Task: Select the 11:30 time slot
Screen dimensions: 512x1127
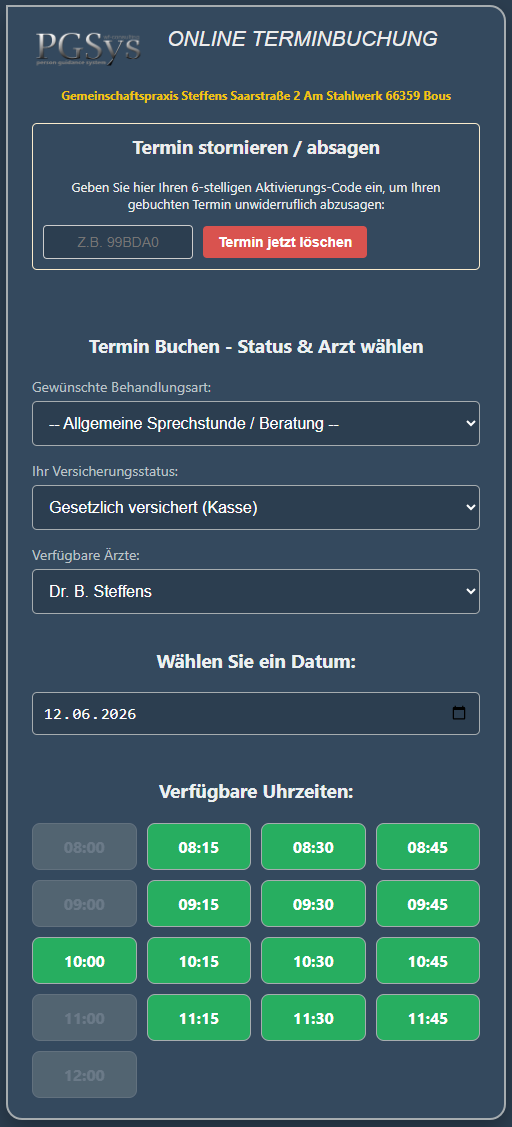Action: (314, 1018)
